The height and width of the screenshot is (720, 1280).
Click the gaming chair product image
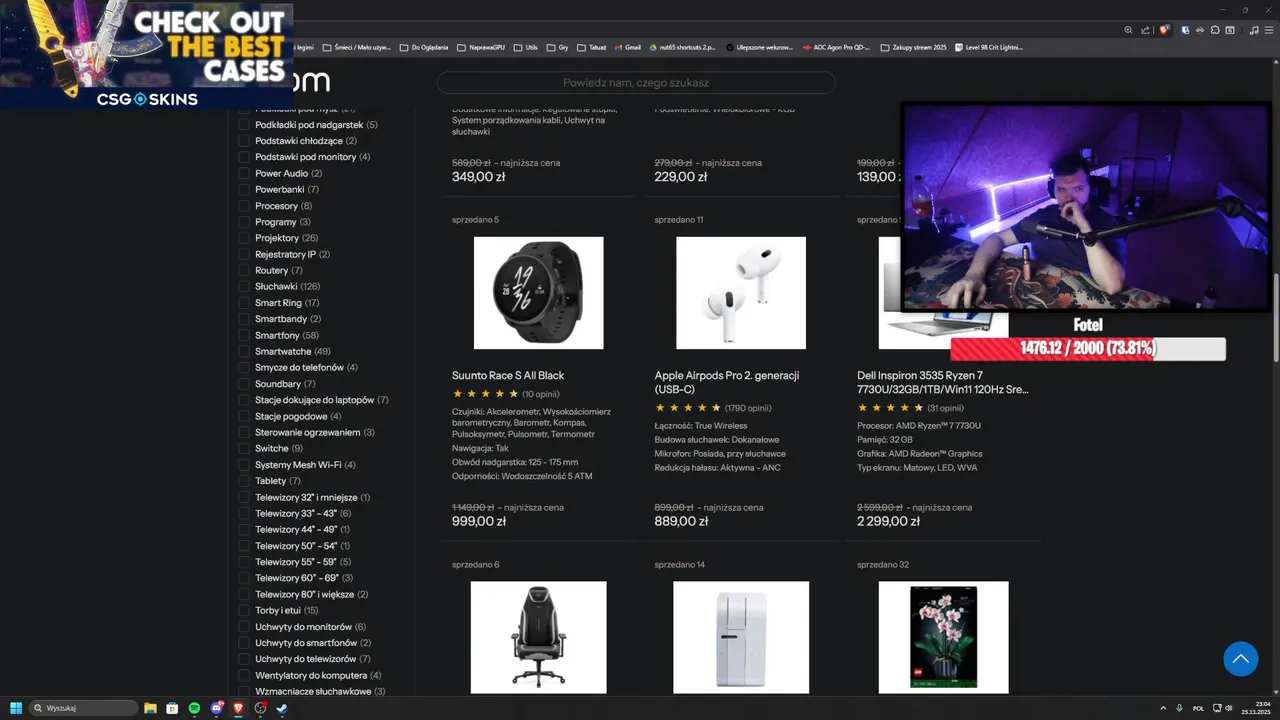coord(538,637)
